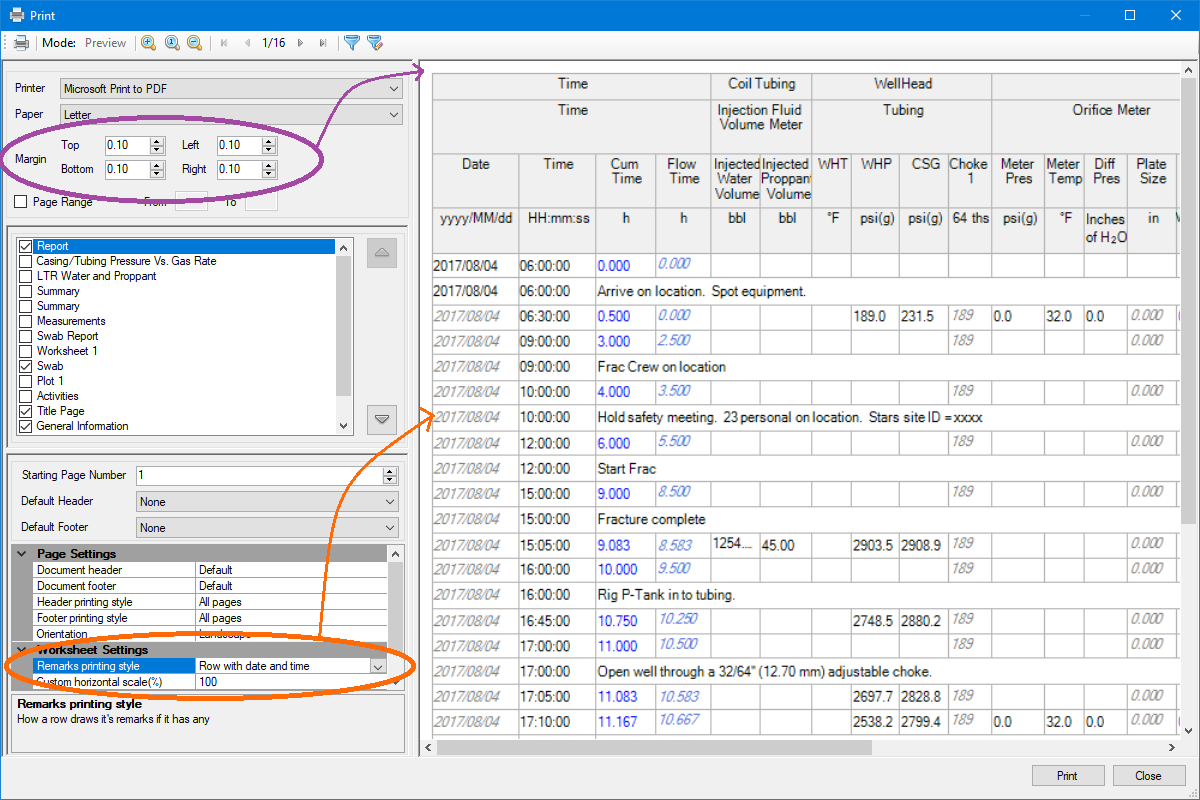This screenshot has height=800, width=1200.
Task: Click the 'Start Frac' remark row
Action: [x=626, y=469]
